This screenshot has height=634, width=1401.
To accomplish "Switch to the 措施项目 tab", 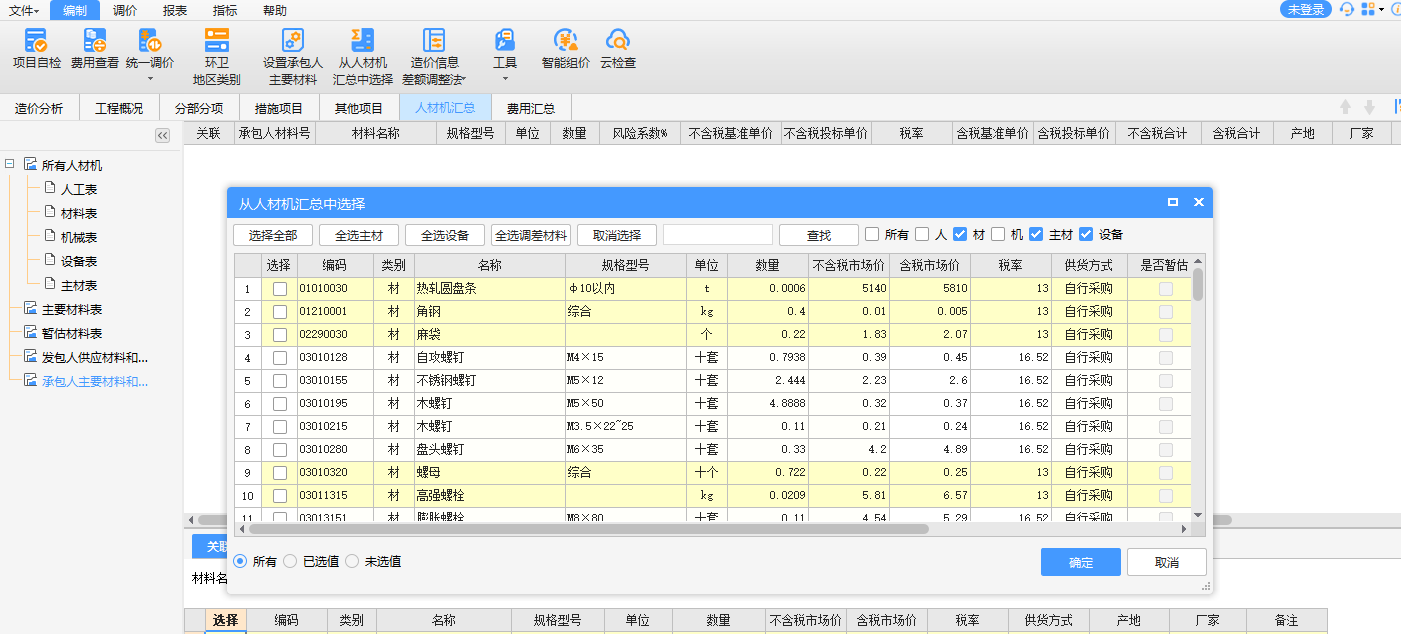I will tap(279, 108).
